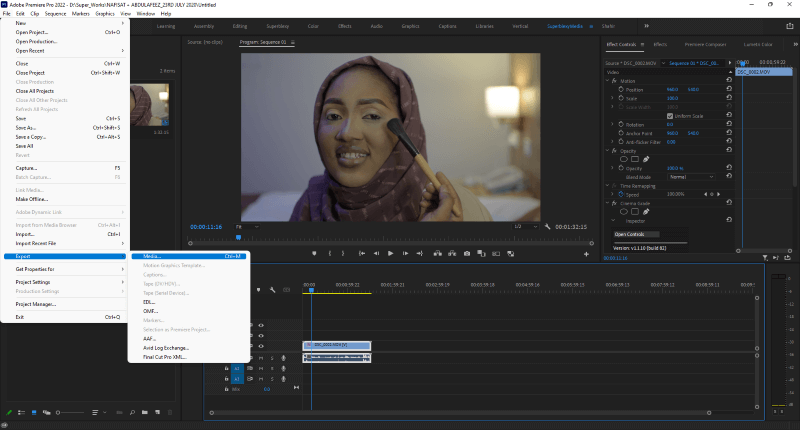Toggle Anchor Point animation stopwatch
800x430 pixels.
(x=621, y=133)
